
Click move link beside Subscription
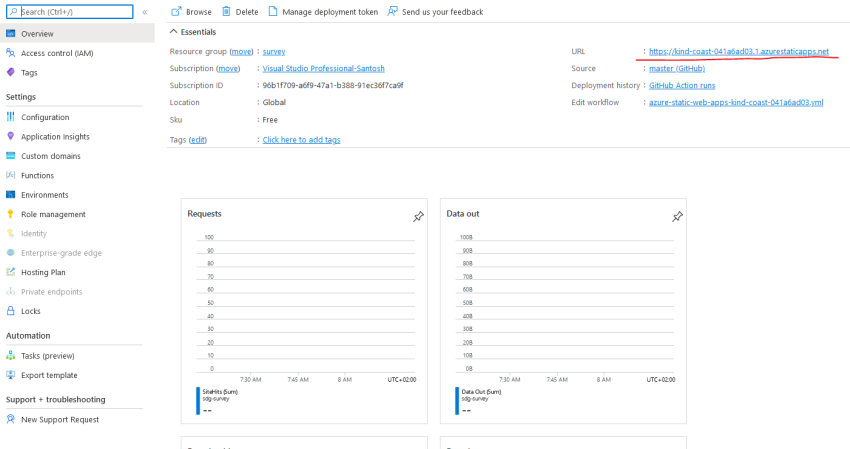coord(228,68)
